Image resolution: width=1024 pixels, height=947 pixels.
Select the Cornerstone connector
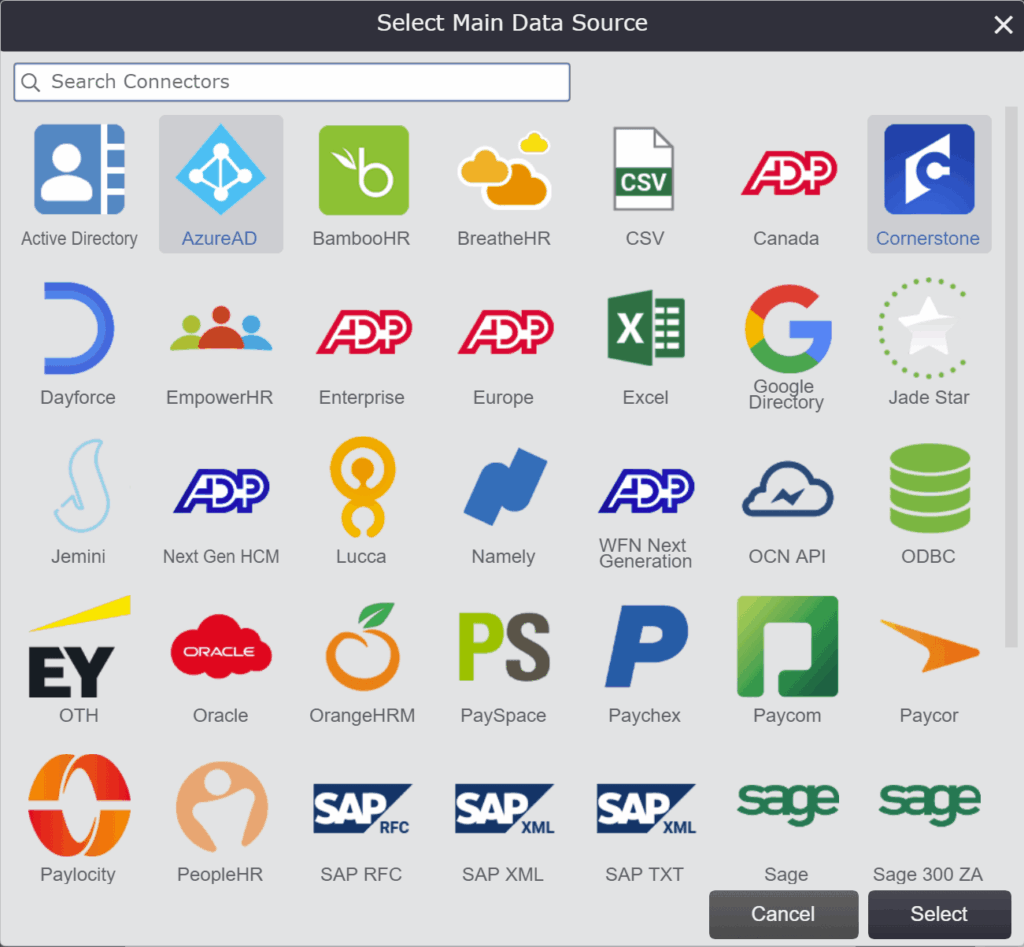pos(928,170)
